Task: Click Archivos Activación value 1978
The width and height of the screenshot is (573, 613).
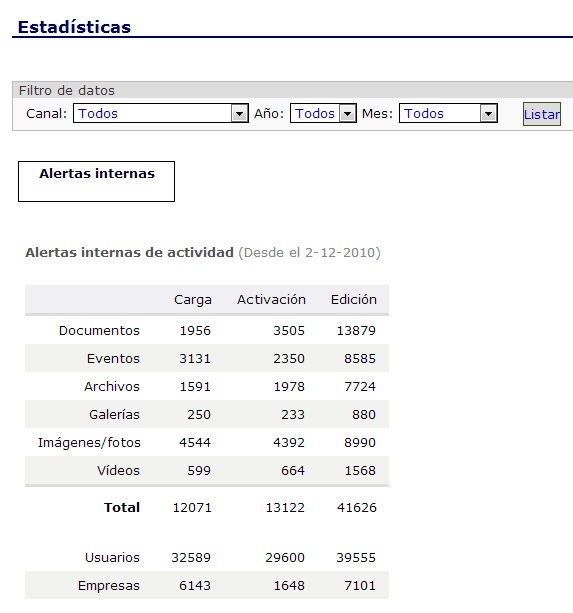Action: (x=289, y=387)
